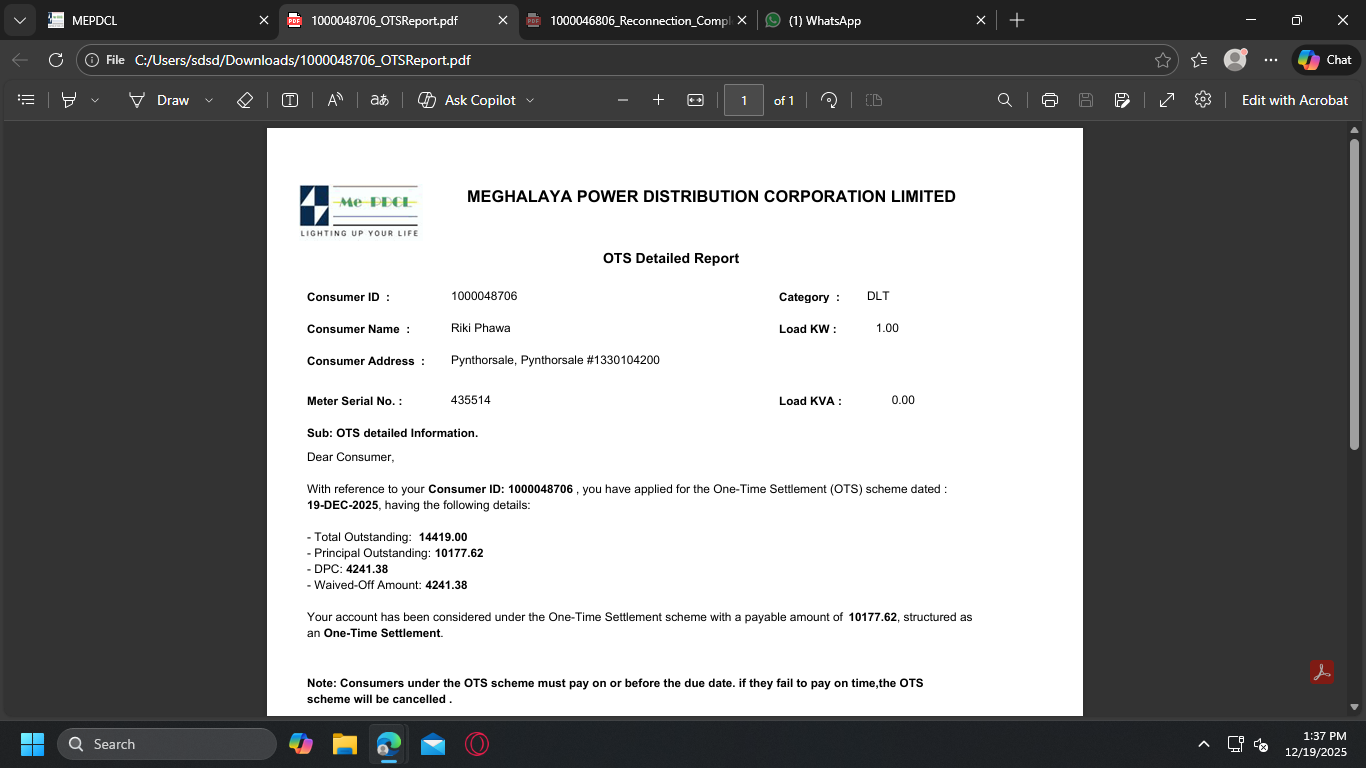Open PDF toolbar settings gear

coord(1203,100)
